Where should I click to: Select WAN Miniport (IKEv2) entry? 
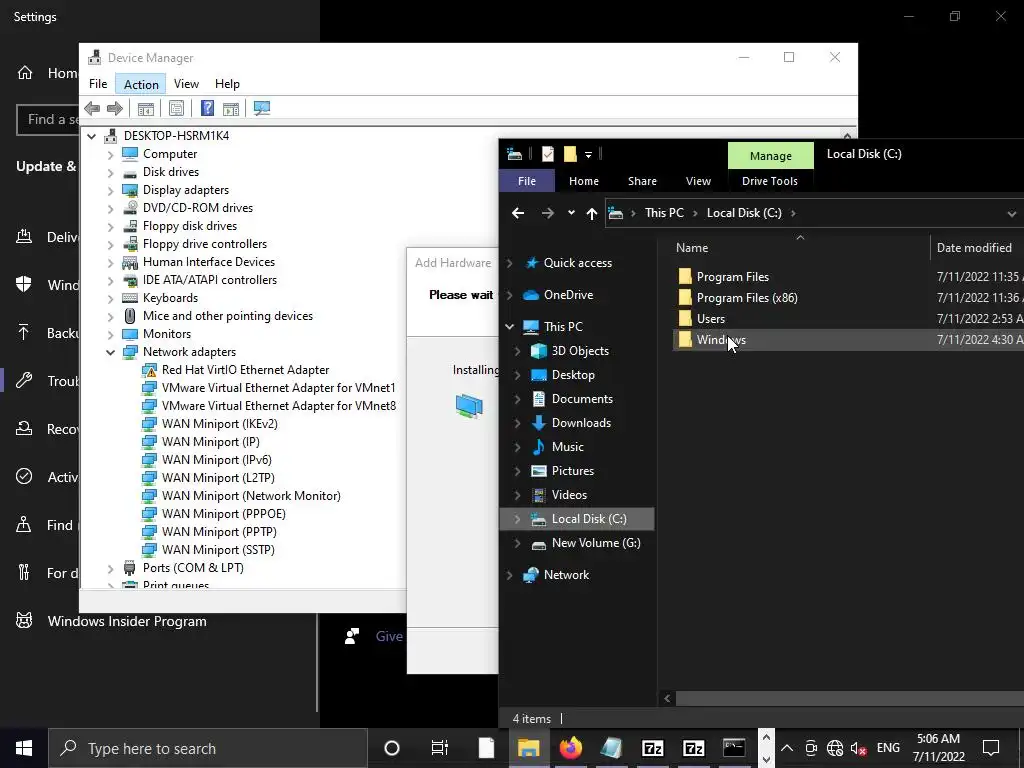[219, 424]
